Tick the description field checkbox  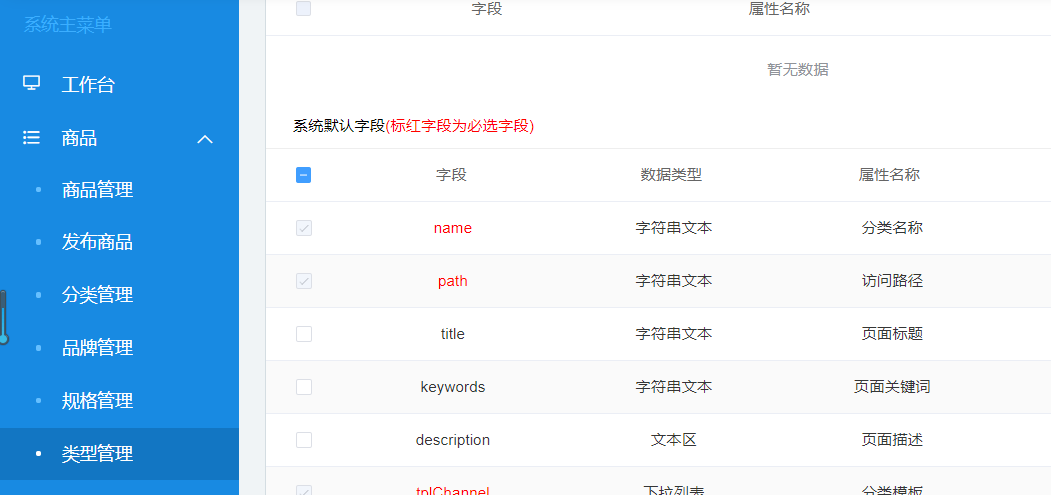click(304, 440)
